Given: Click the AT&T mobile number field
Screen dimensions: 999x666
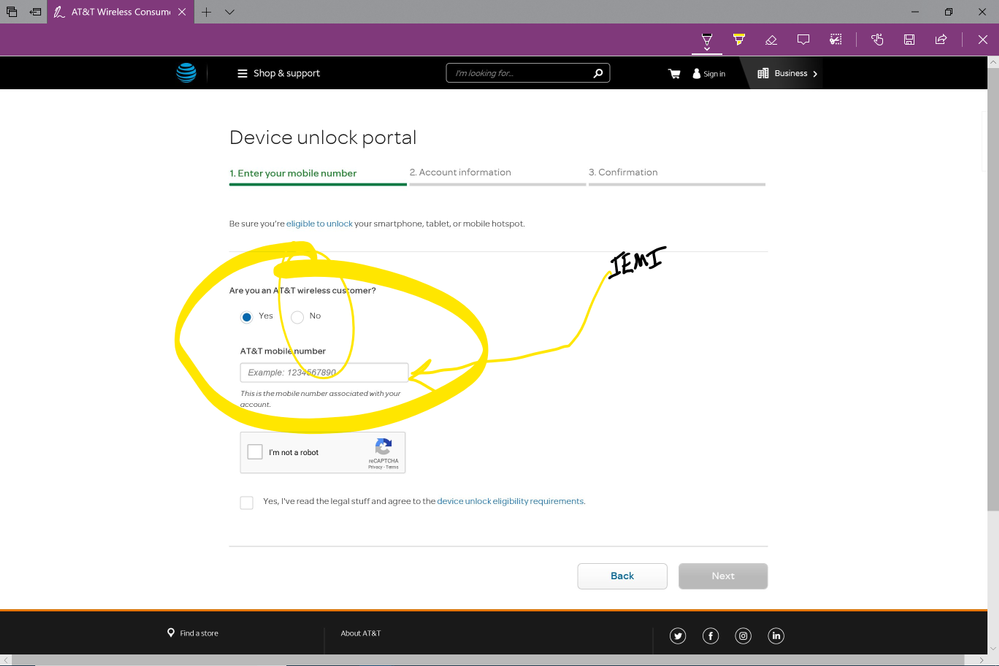Looking at the screenshot, I should tap(323, 373).
